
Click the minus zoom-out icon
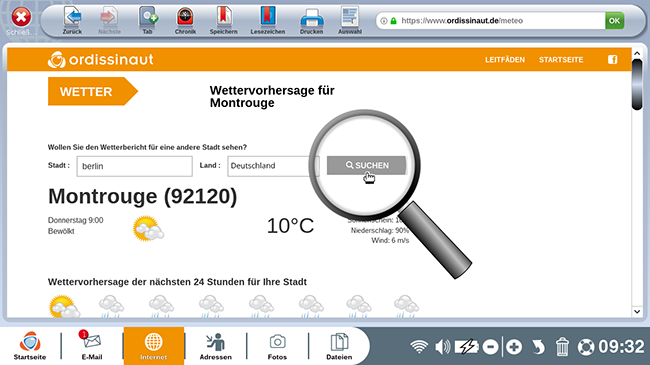click(x=490, y=347)
